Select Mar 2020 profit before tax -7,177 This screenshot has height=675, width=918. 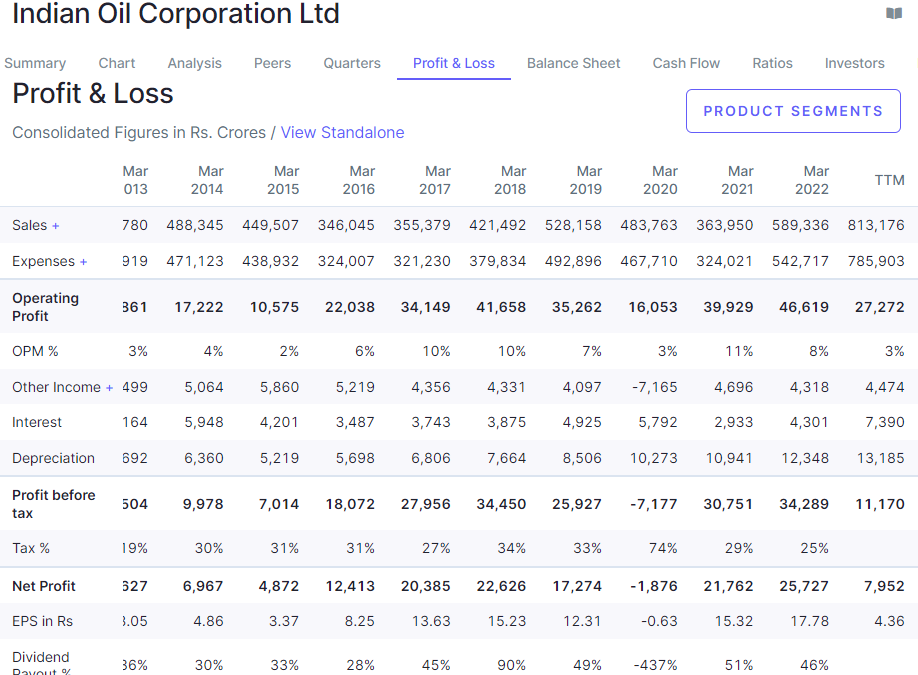pyautogui.click(x=653, y=505)
